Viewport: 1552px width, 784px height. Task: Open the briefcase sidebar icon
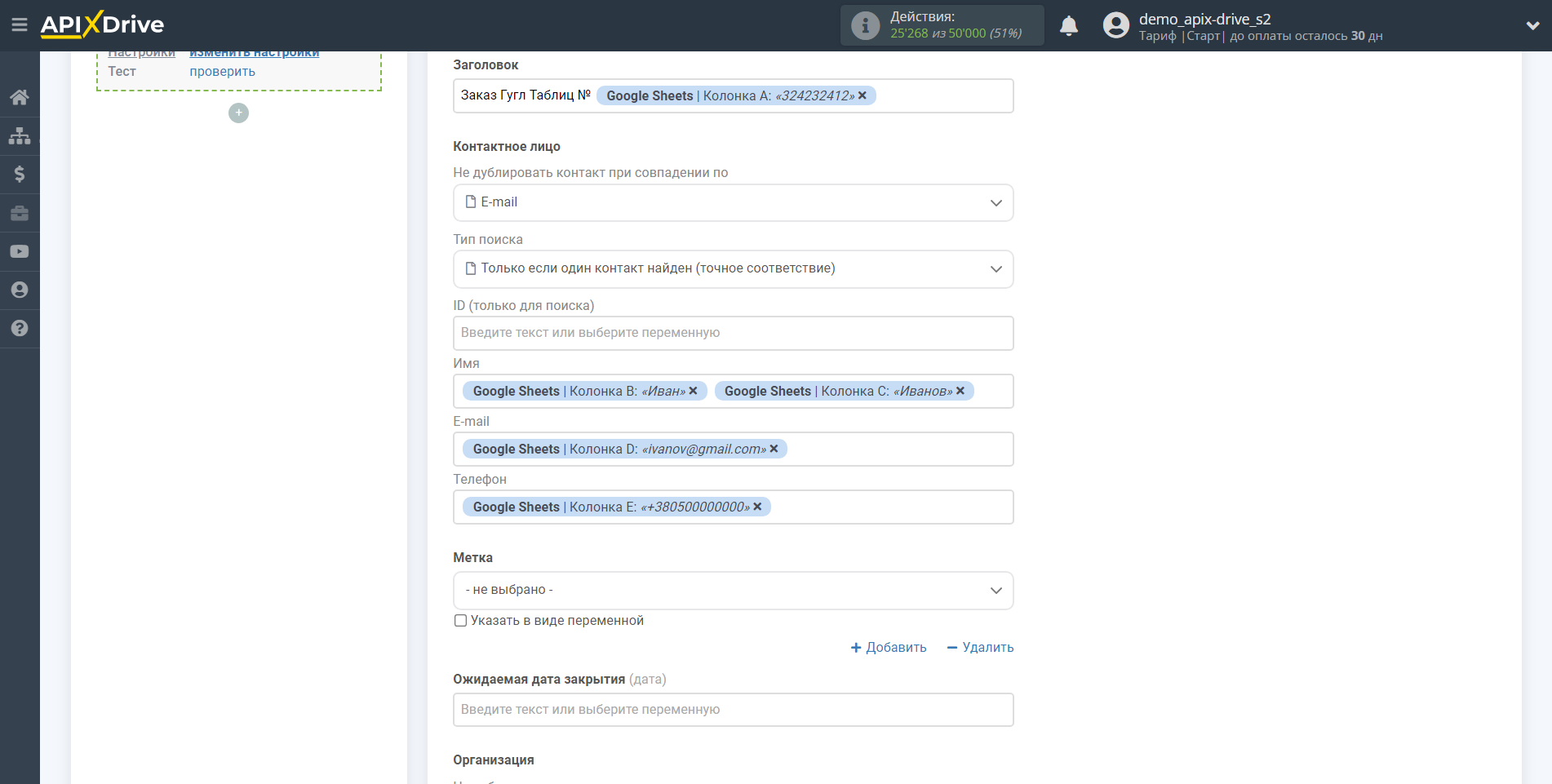[20, 213]
